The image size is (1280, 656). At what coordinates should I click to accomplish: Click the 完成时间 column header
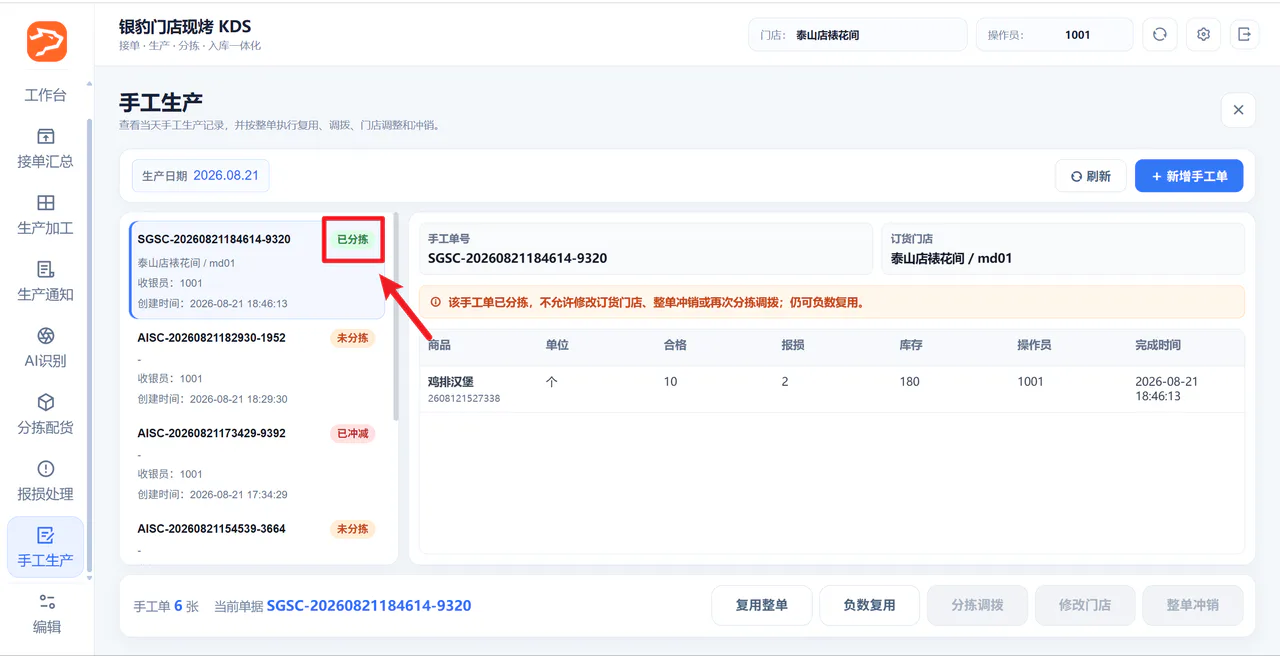[1158, 345]
